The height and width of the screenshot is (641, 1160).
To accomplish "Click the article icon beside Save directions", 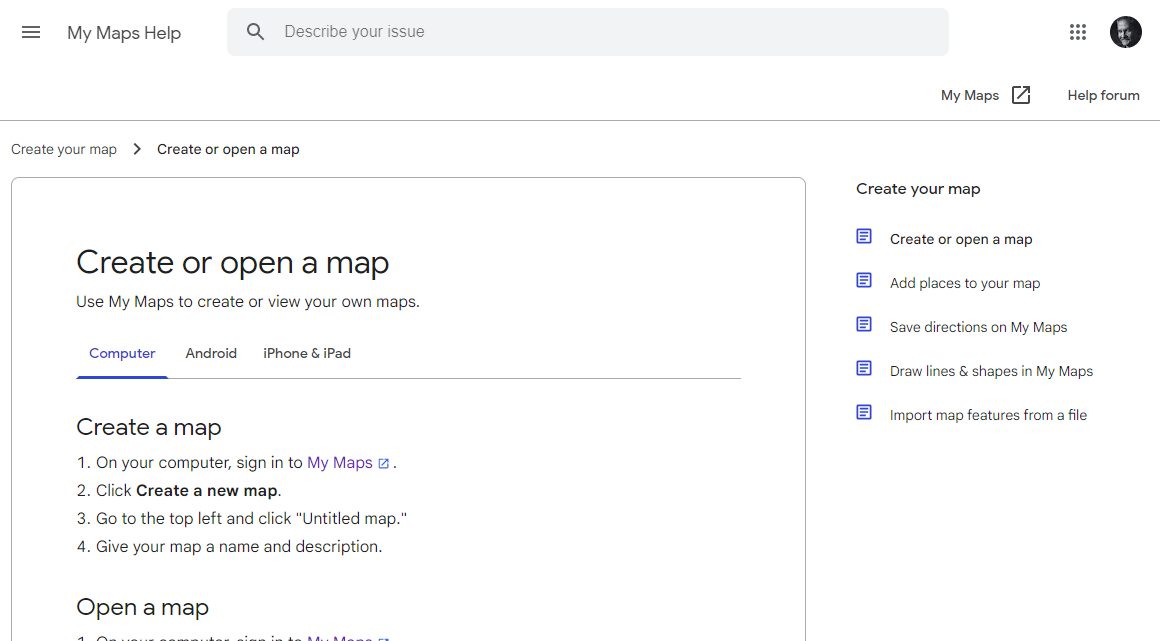I will click(864, 325).
